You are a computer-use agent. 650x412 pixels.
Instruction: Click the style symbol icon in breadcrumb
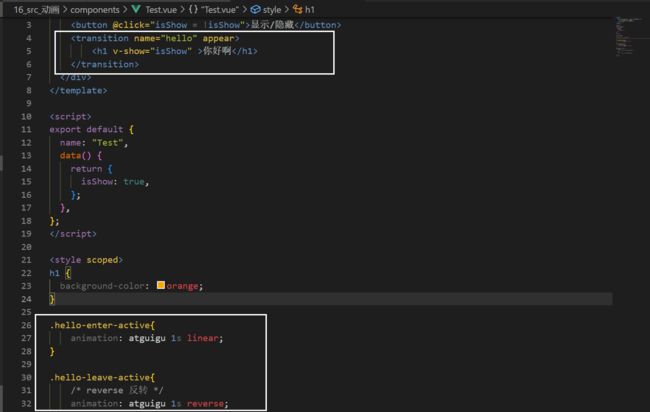(255, 9)
